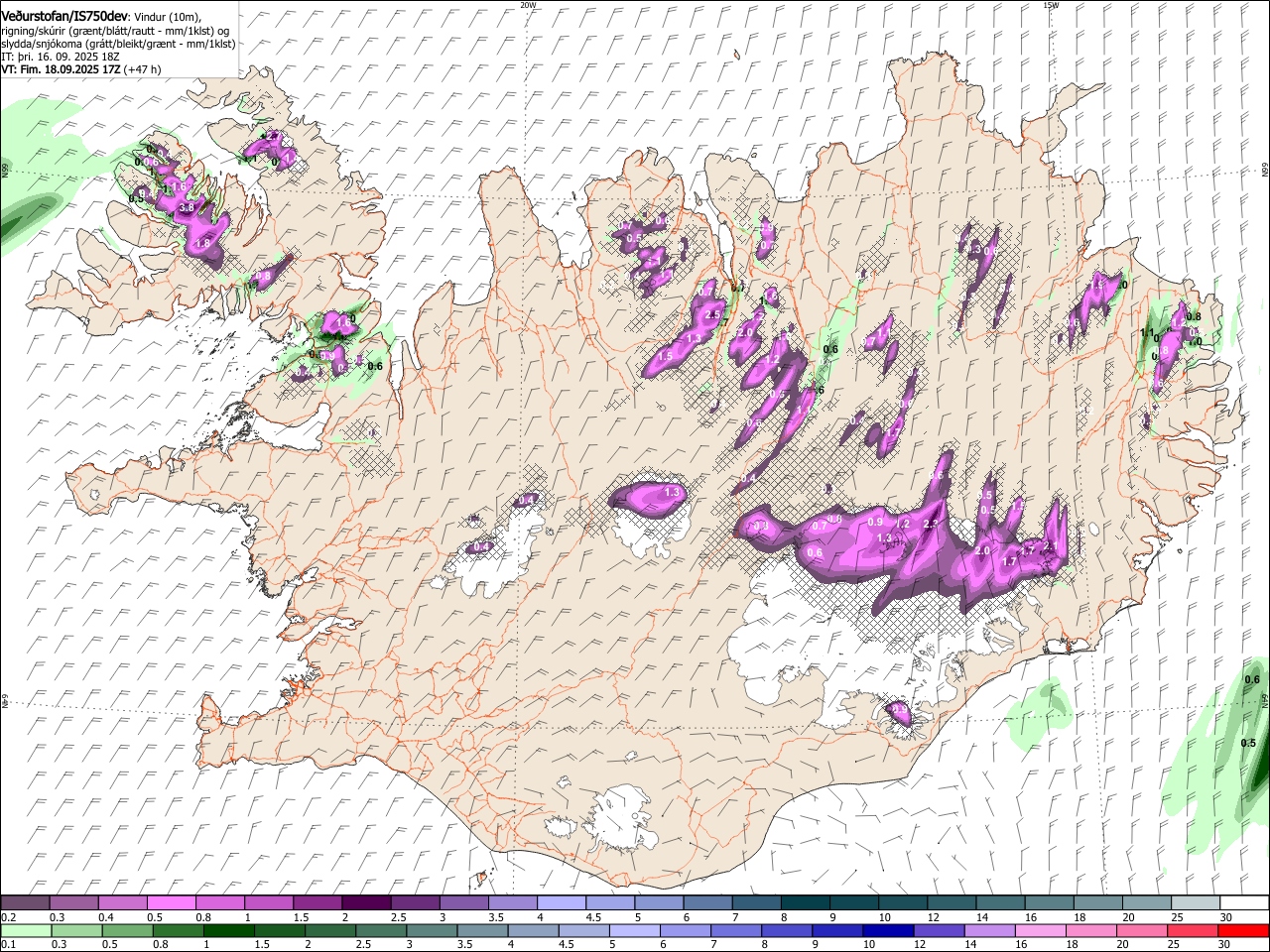Screen dimensions: 1270x952
Task: Select the valid time 'VT: Fim. 18.09.2025 17Z'
Action: [61, 69]
